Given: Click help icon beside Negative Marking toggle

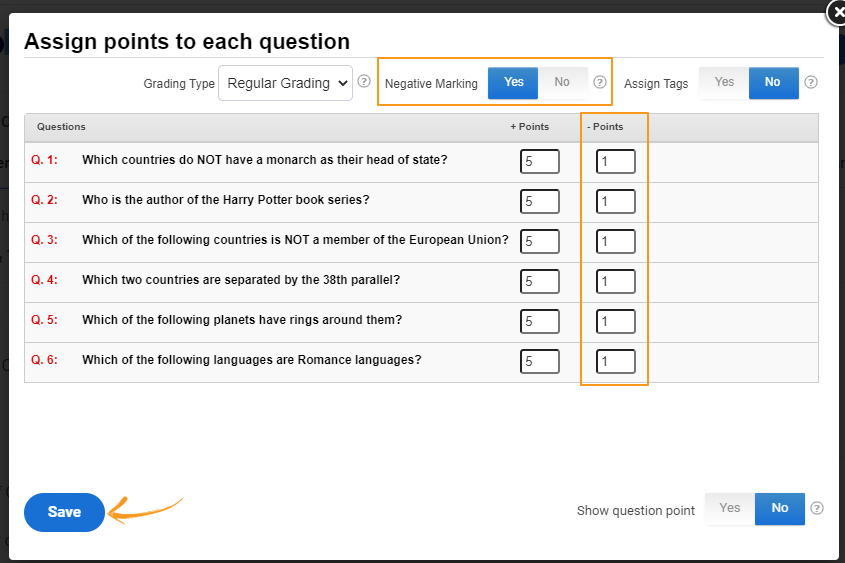Looking at the screenshot, I should pos(600,83).
